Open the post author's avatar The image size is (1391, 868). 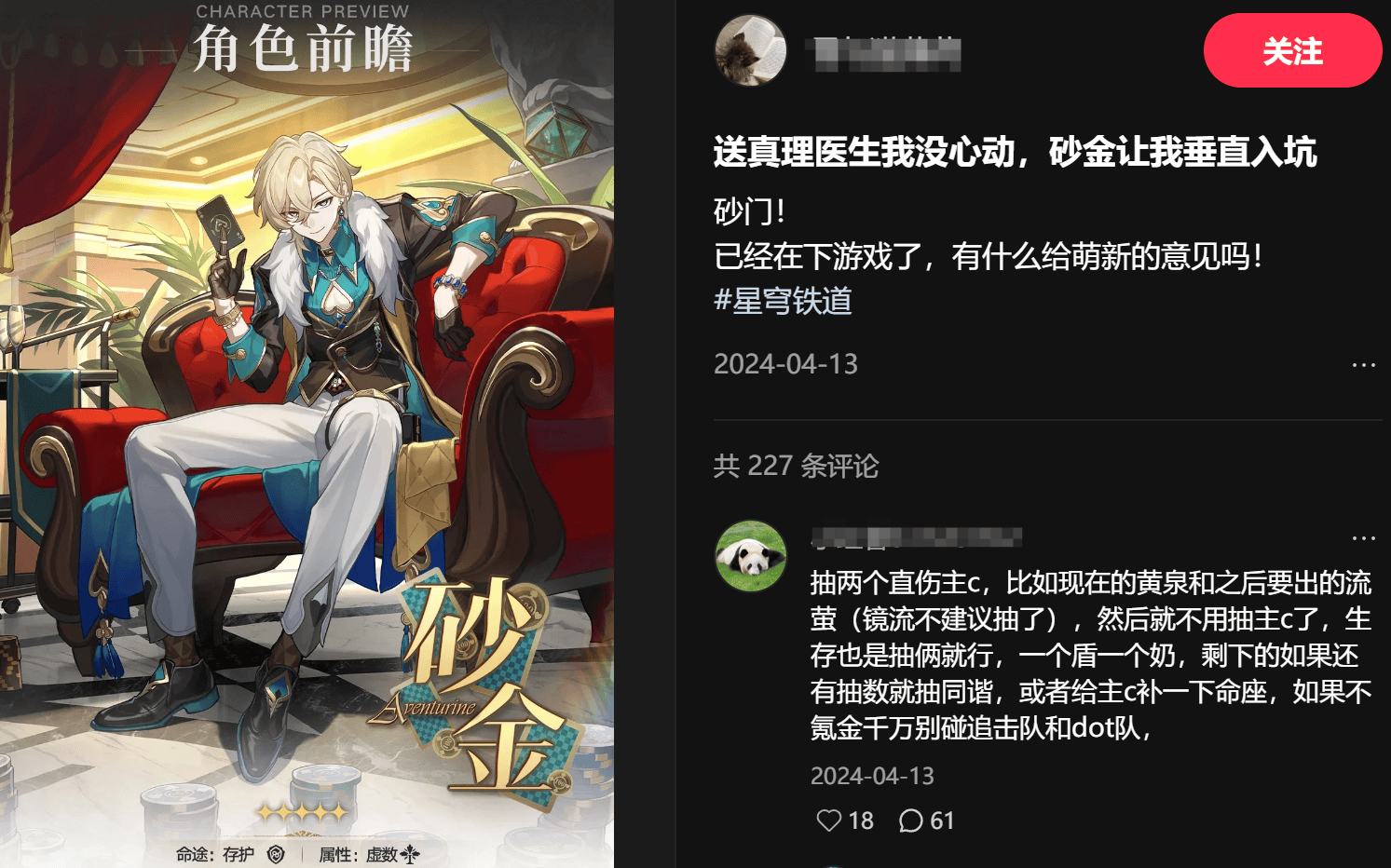[x=751, y=50]
